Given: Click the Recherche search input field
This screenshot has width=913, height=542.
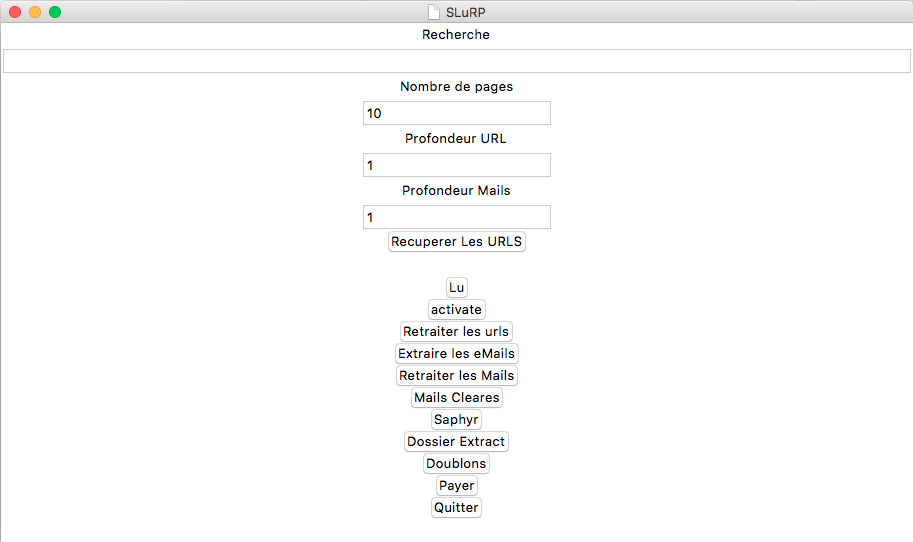Looking at the screenshot, I should tap(456, 61).
